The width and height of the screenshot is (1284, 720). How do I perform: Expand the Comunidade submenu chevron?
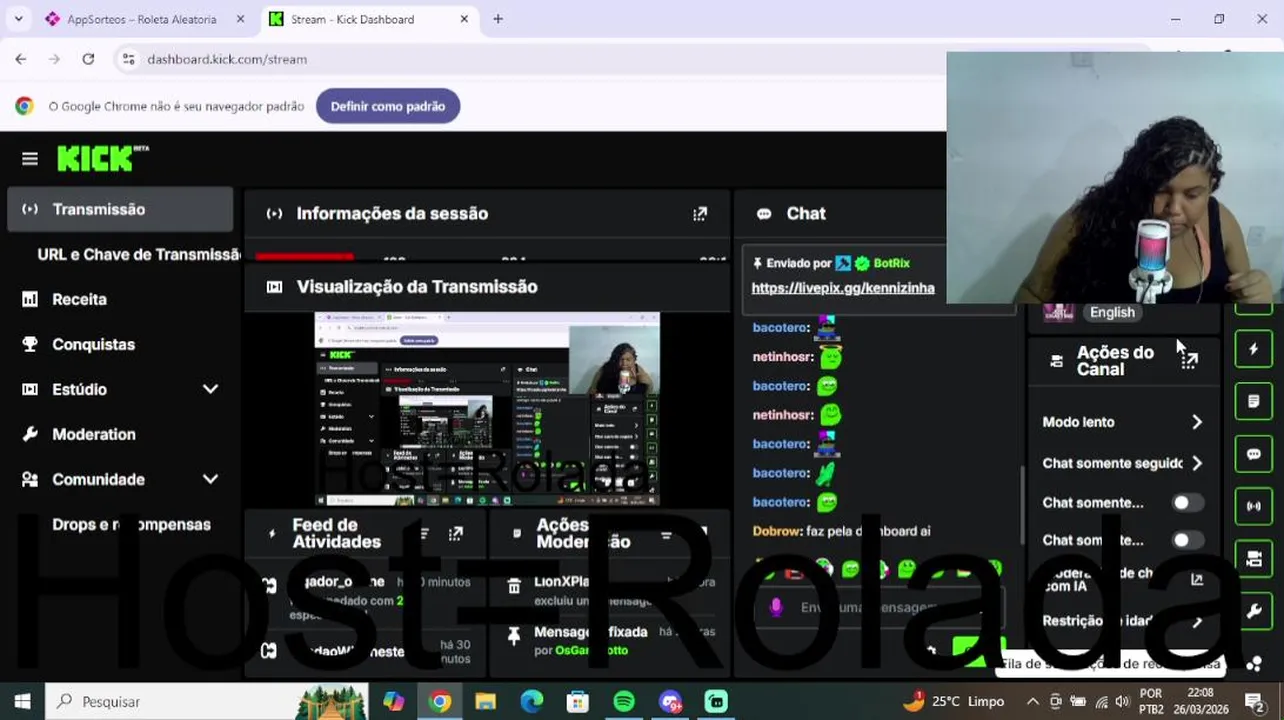210,479
